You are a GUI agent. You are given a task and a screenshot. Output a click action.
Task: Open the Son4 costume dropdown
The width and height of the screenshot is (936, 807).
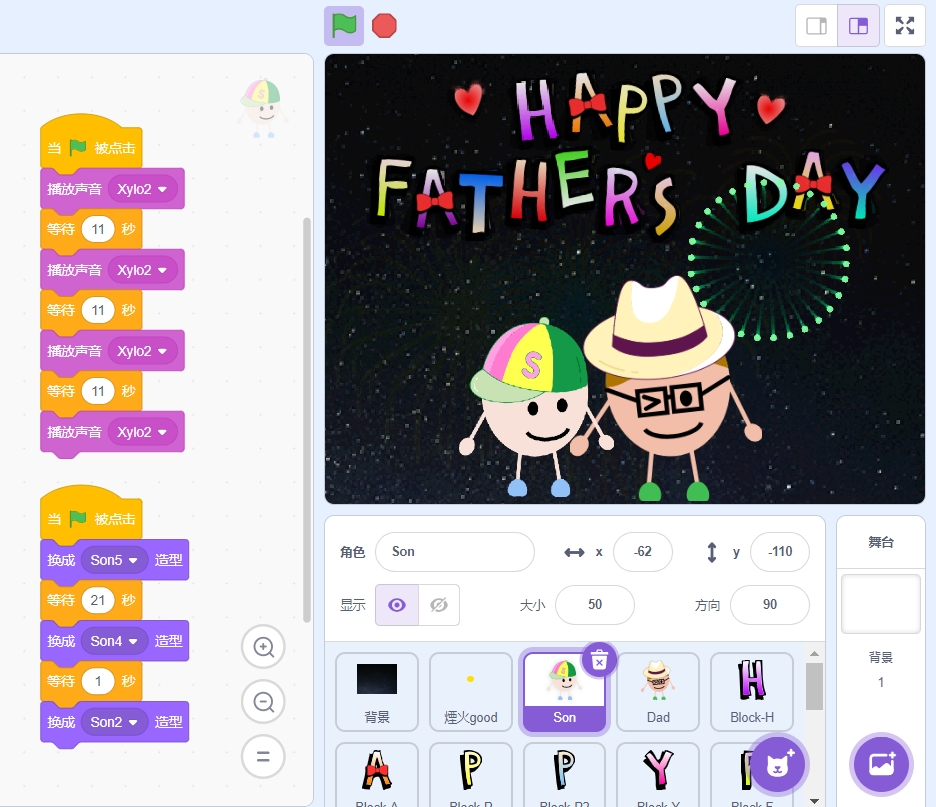pos(131,641)
